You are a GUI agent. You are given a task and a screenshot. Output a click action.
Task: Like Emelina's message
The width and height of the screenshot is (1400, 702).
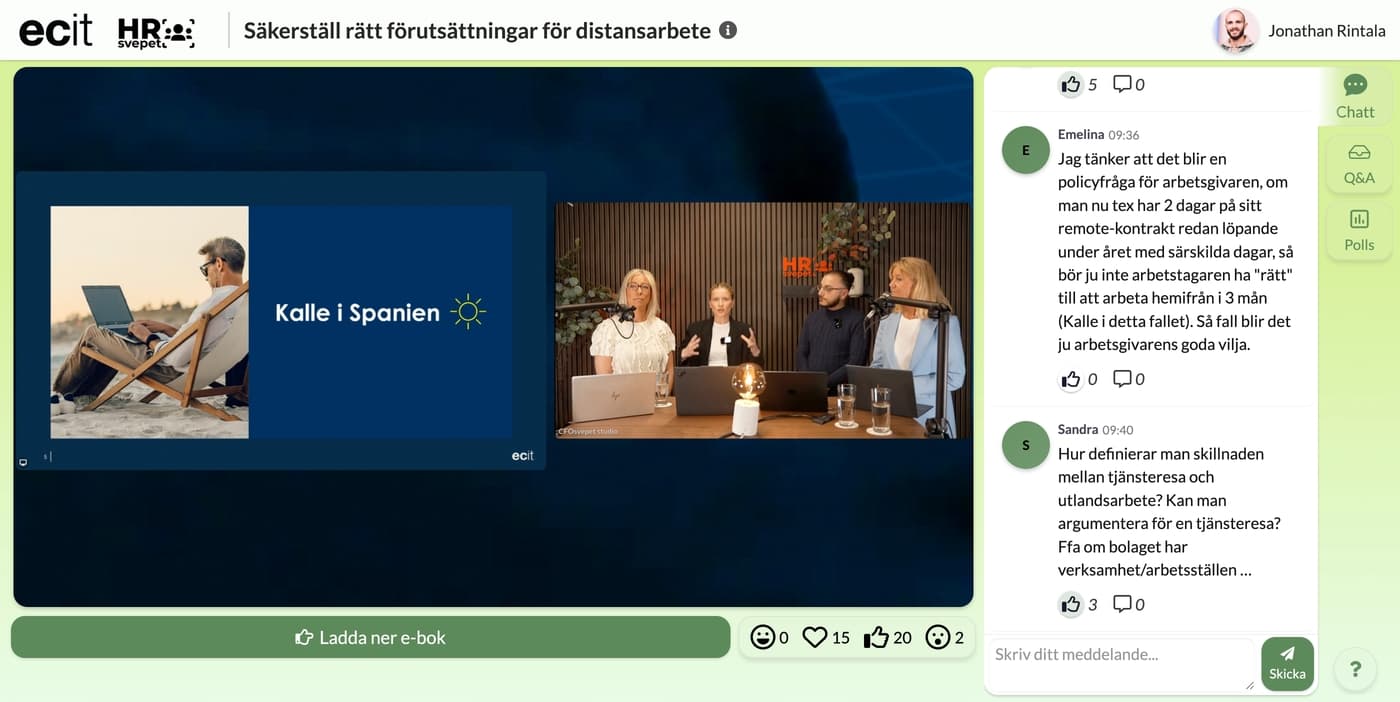(1071, 379)
